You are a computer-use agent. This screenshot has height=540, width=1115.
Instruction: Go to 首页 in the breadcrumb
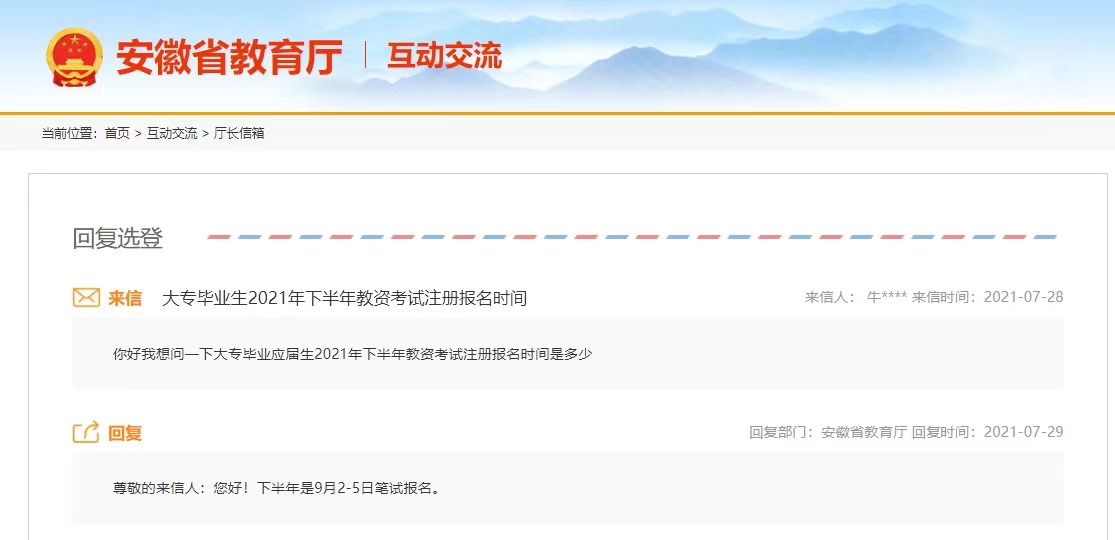(x=117, y=133)
